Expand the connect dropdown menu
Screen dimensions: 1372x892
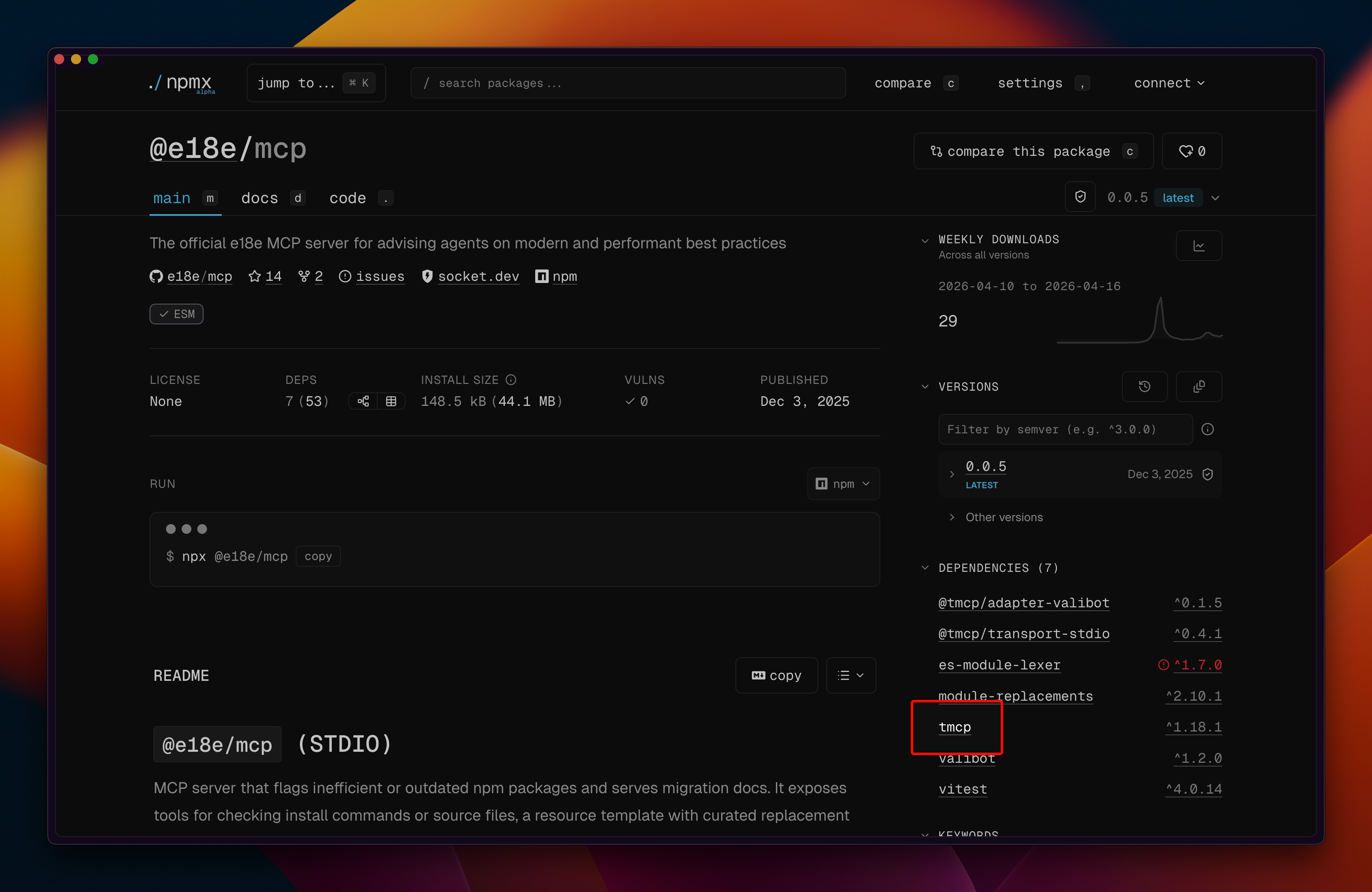(x=1169, y=83)
